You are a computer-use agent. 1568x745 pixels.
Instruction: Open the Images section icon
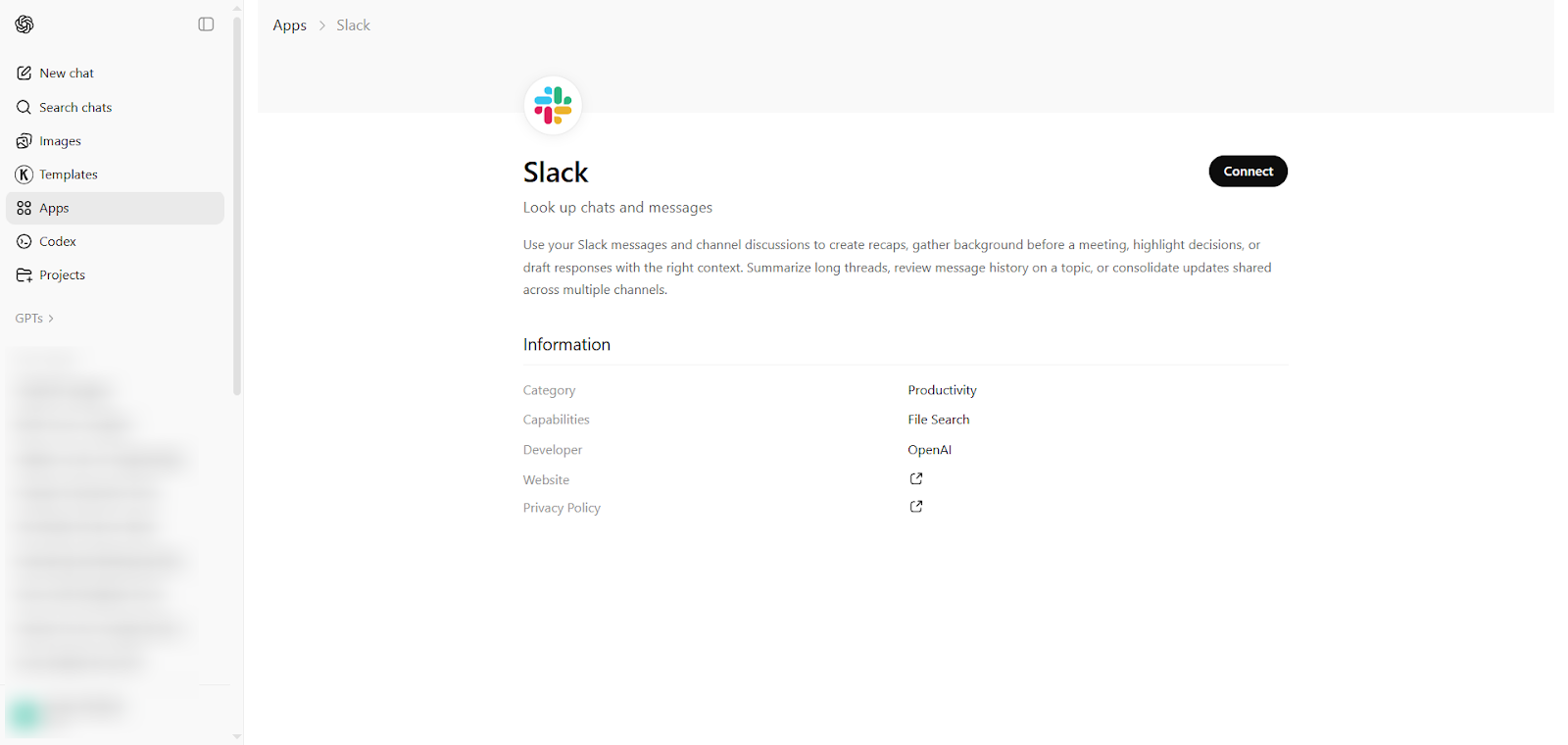click(24, 140)
